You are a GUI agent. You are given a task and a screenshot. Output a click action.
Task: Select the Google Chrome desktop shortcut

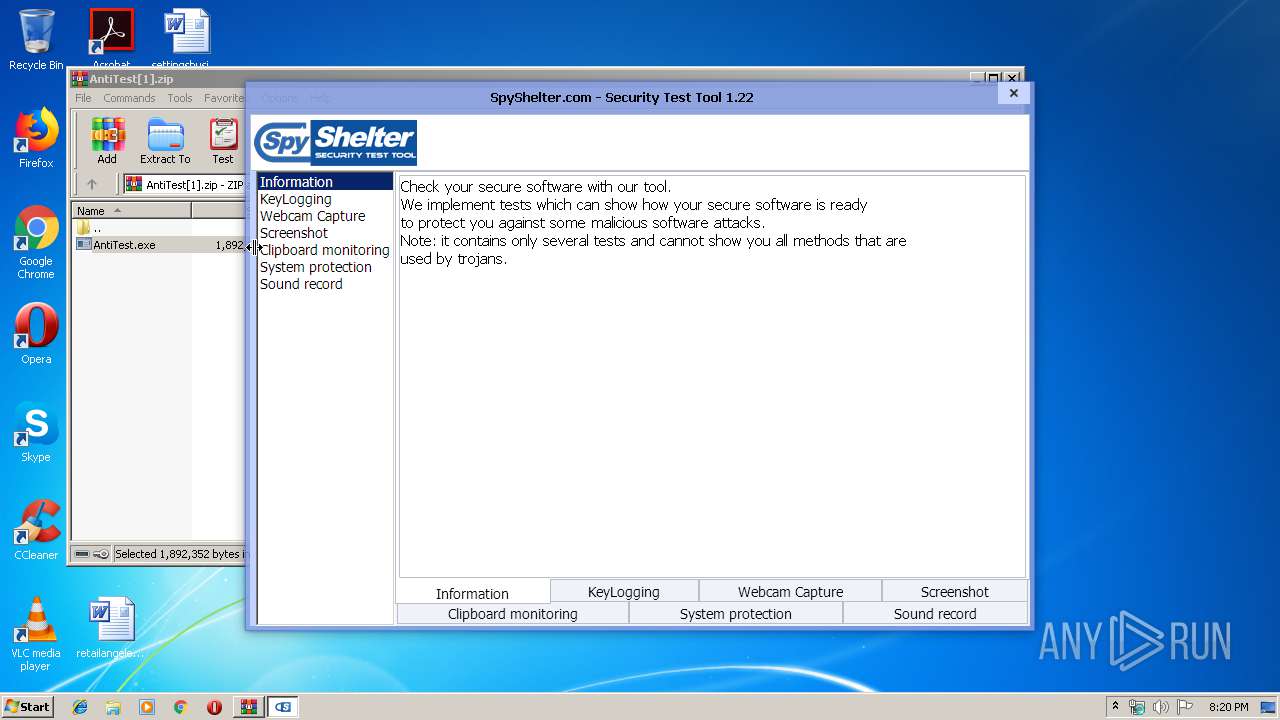36,243
